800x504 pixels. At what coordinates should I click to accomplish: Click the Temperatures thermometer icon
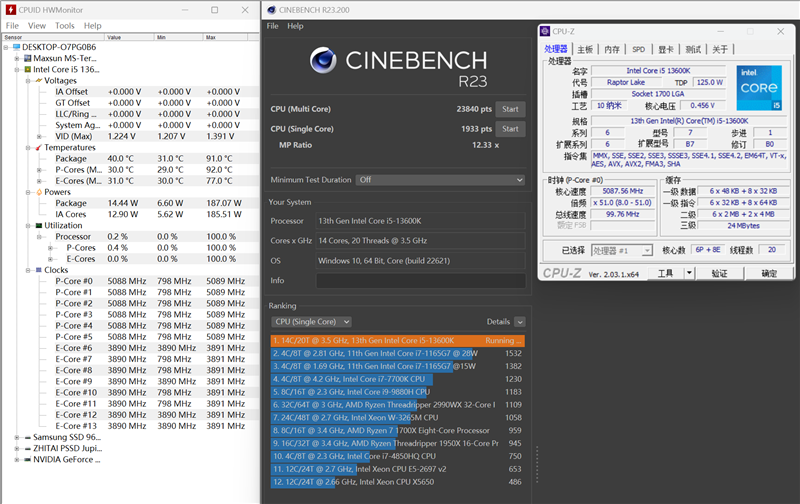pos(39,147)
